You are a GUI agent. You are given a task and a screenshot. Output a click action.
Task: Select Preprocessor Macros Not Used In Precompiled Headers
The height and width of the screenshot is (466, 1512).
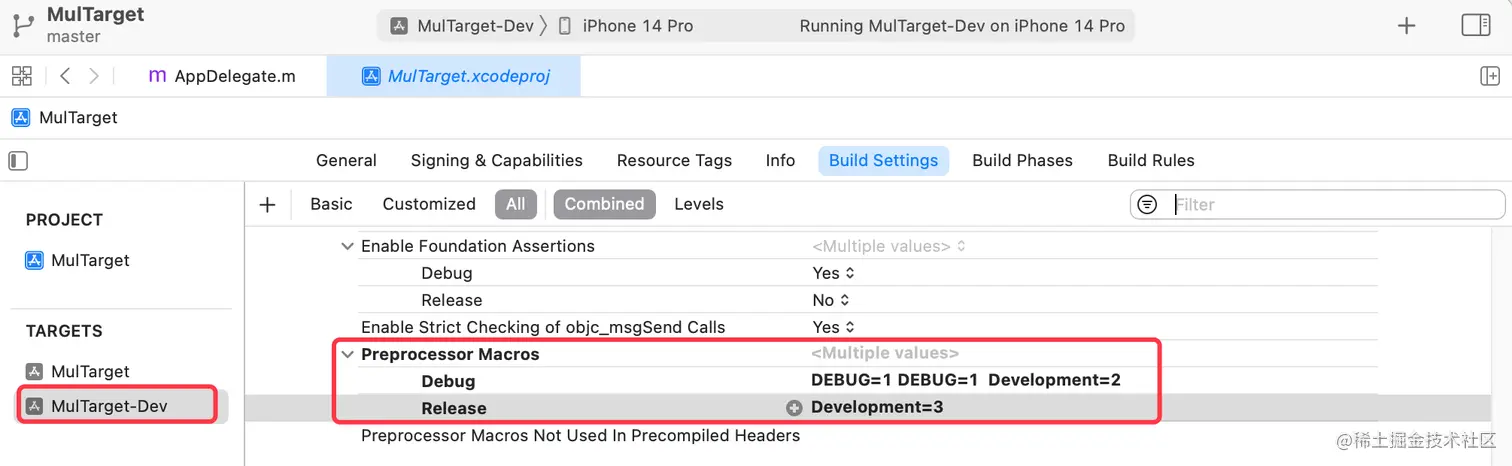(x=580, y=435)
